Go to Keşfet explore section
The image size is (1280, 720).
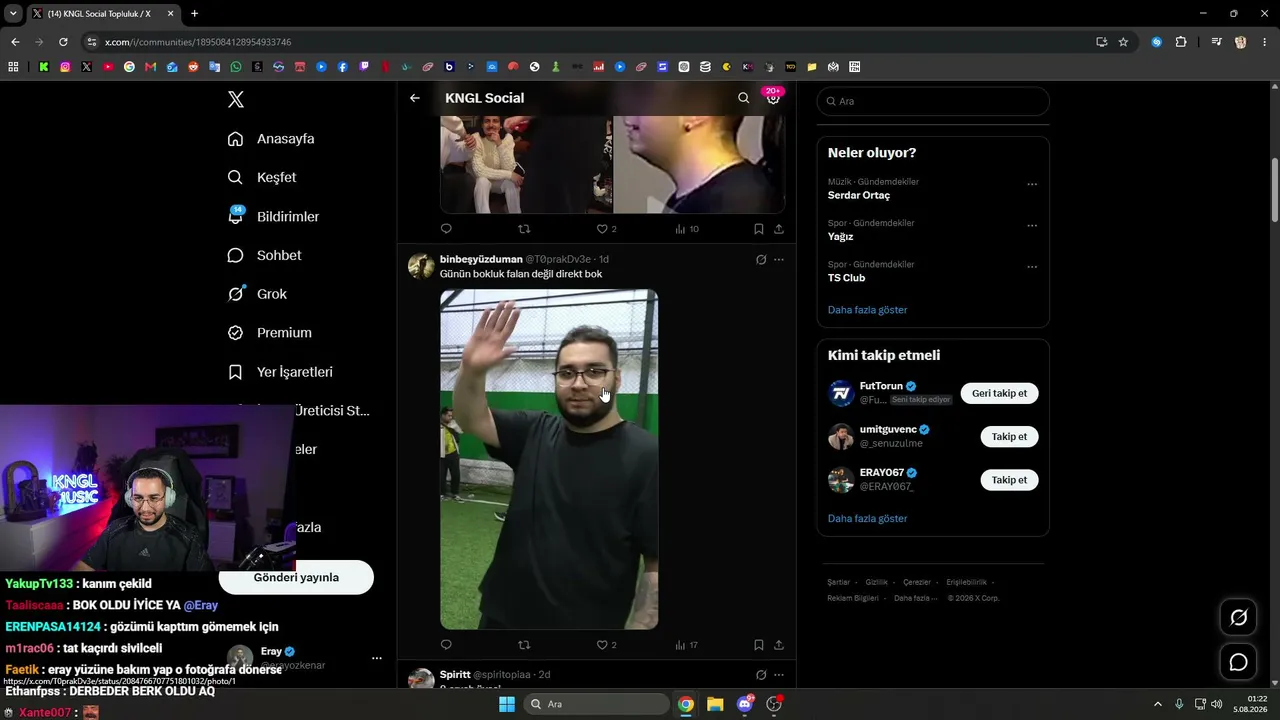[262, 178]
